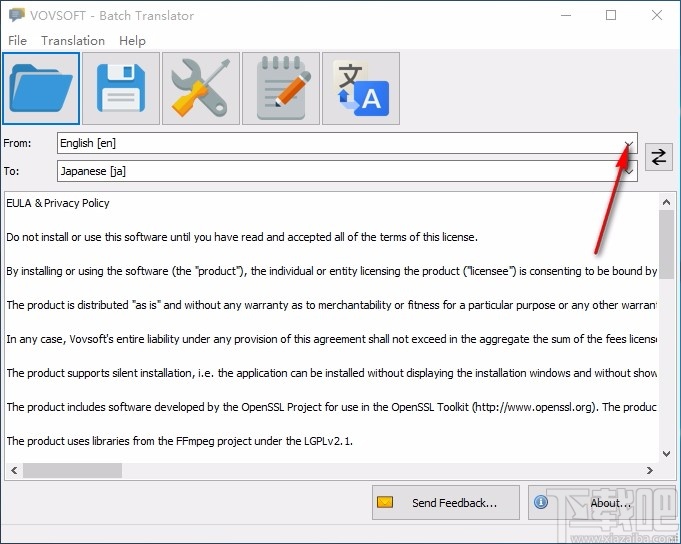This screenshot has width=681, height=544.
Task: Click the vertical scrollbar up arrow
Action: pos(666,202)
